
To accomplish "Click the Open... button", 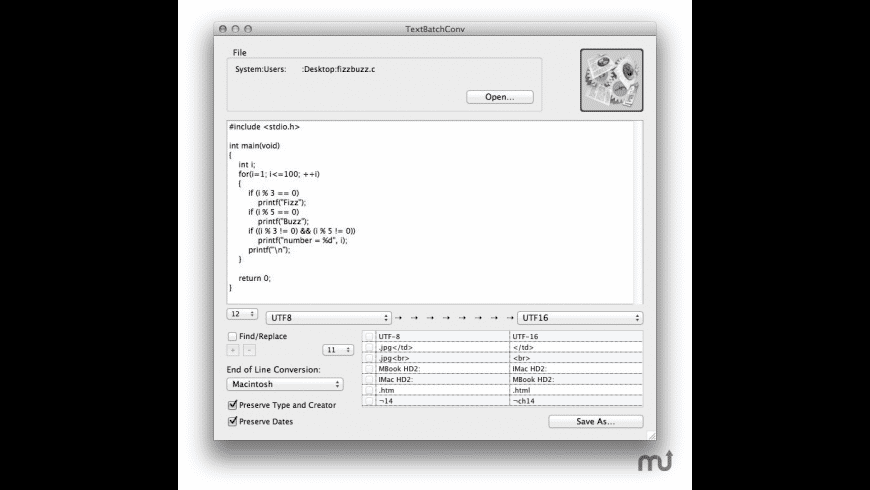I will click(499, 97).
